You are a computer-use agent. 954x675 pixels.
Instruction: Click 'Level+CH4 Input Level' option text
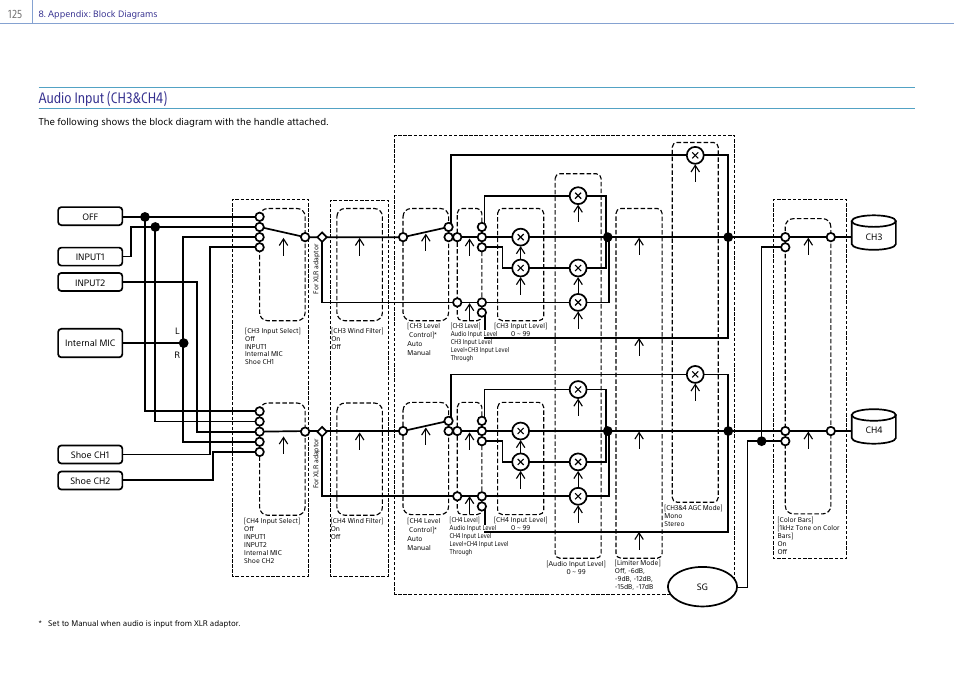pyautogui.click(x=479, y=544)
